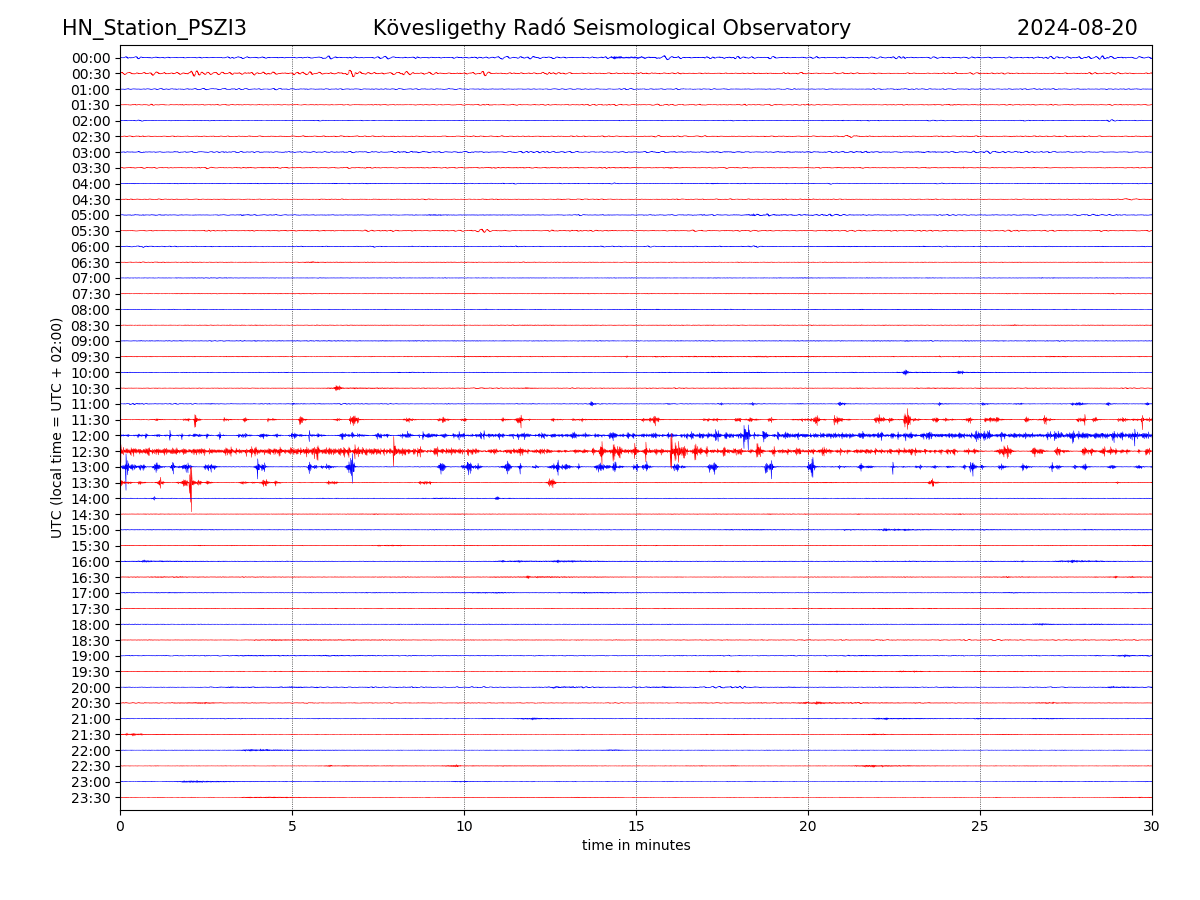This screenshot has width=1200, height=900.
Task: Click the 'time in minutes' axis label
Action: click(x=636, y=846)
